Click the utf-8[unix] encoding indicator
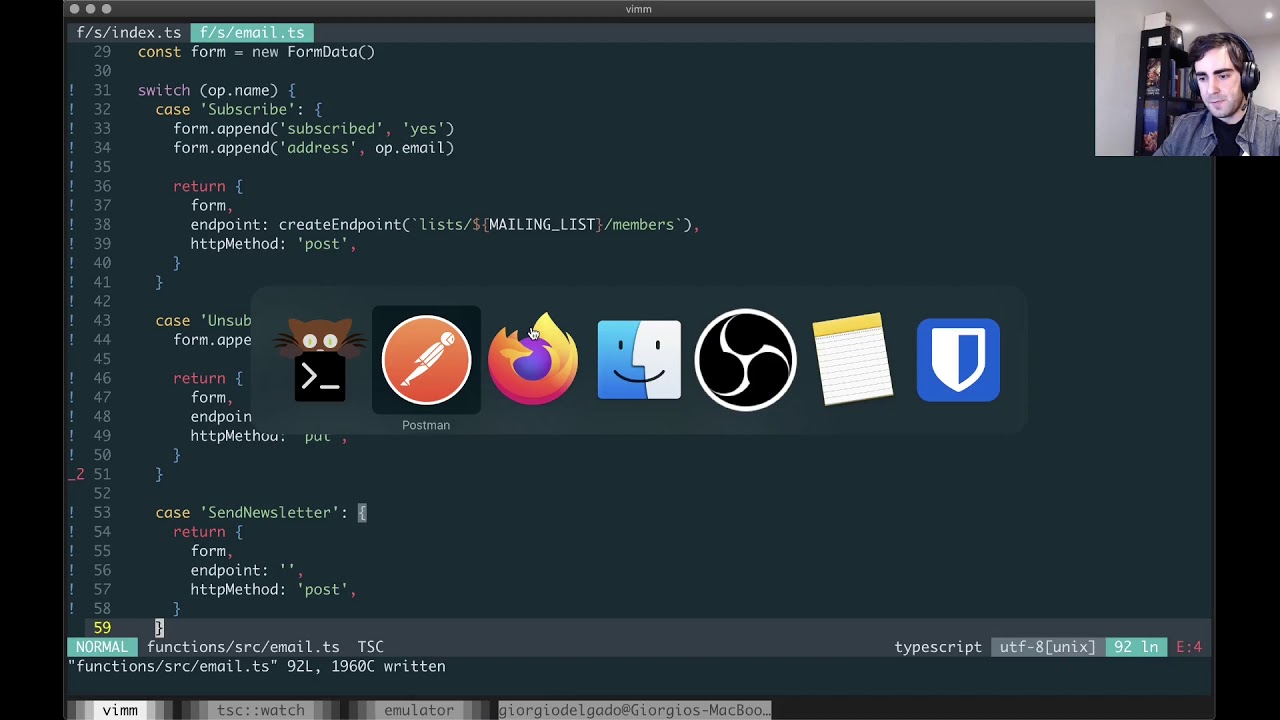Viewport: 1280px width, 720px height. 1047,647
